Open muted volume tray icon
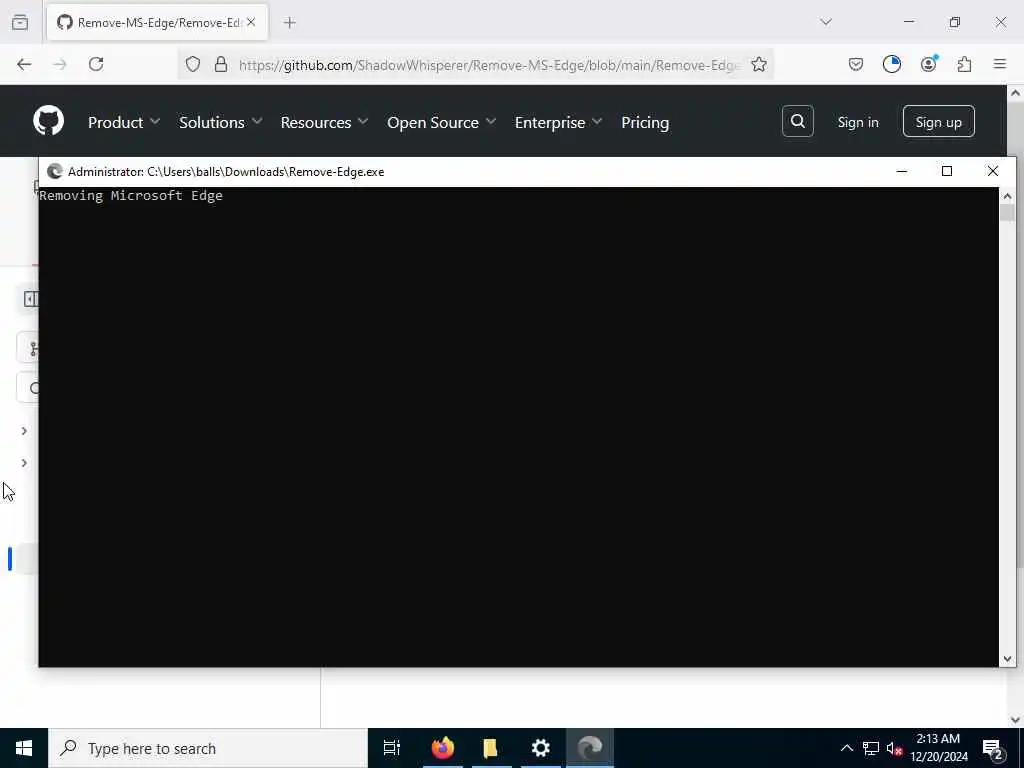This screenshot has height=768, width=1024. pos(894,748)
